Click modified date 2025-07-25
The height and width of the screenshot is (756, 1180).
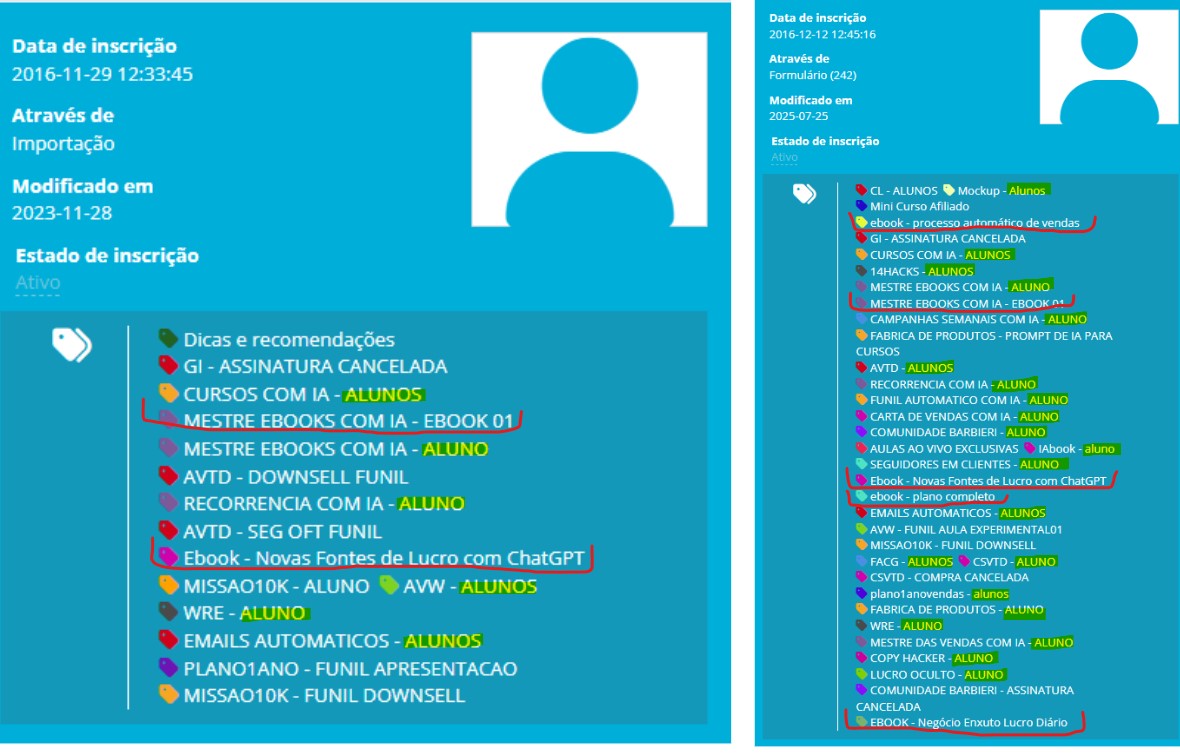coord(798,116)
